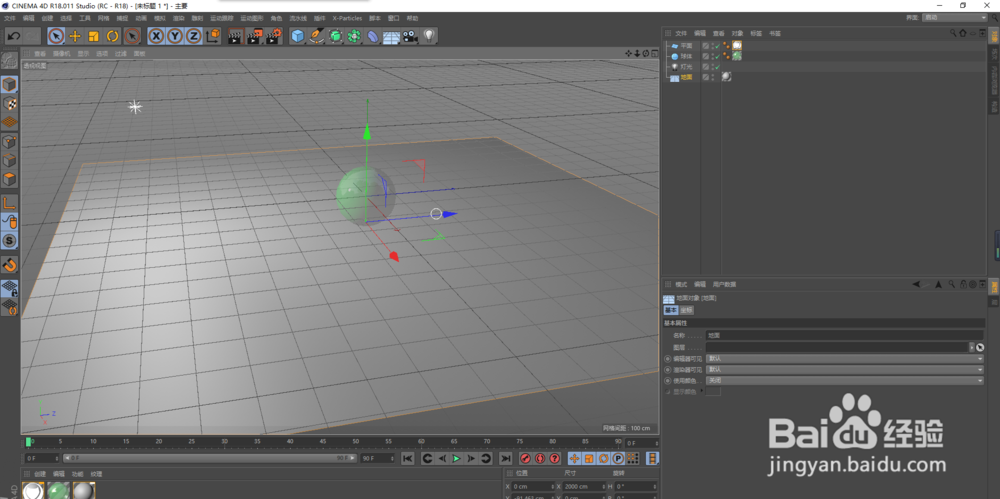Go to the start of animation
Image resolution: width=1000 pixels, height=499 pixels.
click(408, 458)
